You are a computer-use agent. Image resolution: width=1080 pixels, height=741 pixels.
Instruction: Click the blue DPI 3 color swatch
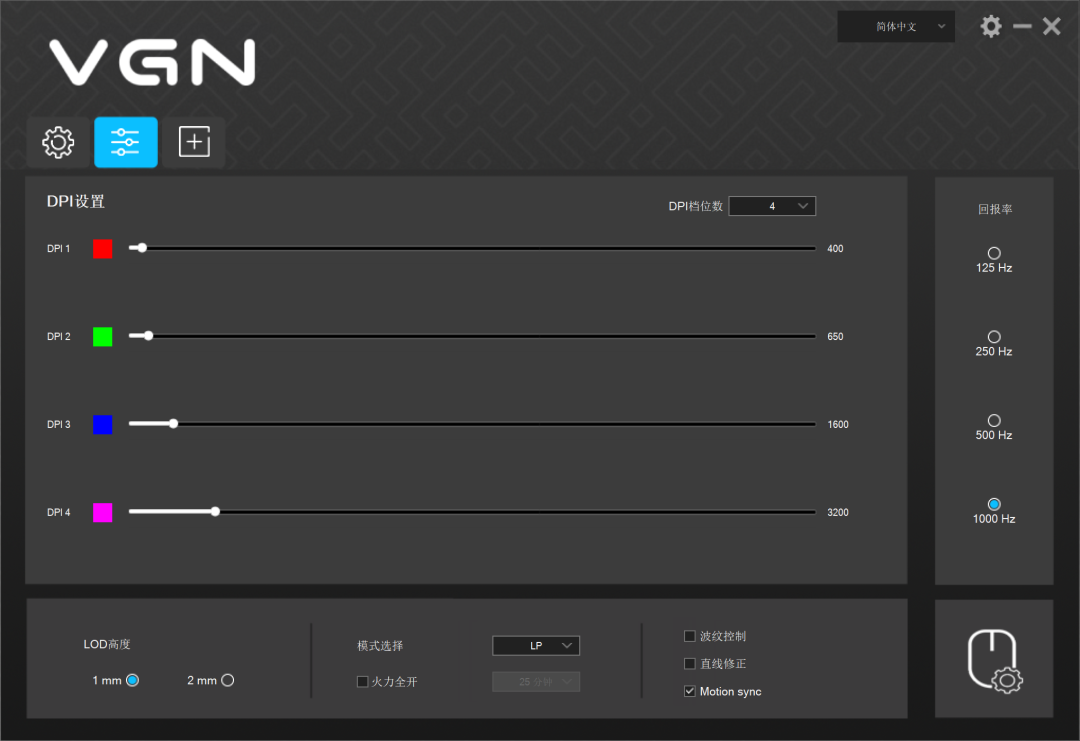[103, 424]
